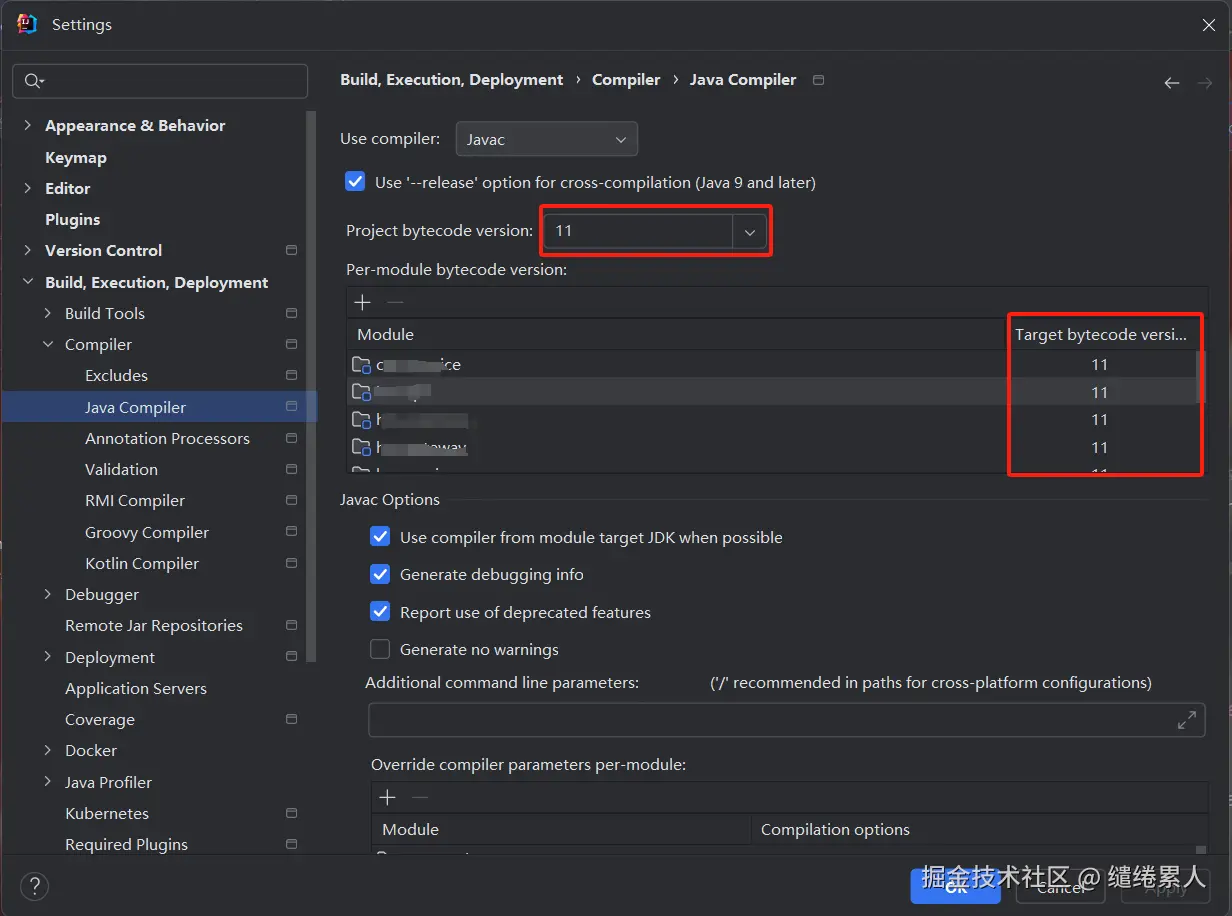The image size is (1232, 916).
Task: Click project icon beside Version Control
Action: pyautogui.click(x=291, y=250)
